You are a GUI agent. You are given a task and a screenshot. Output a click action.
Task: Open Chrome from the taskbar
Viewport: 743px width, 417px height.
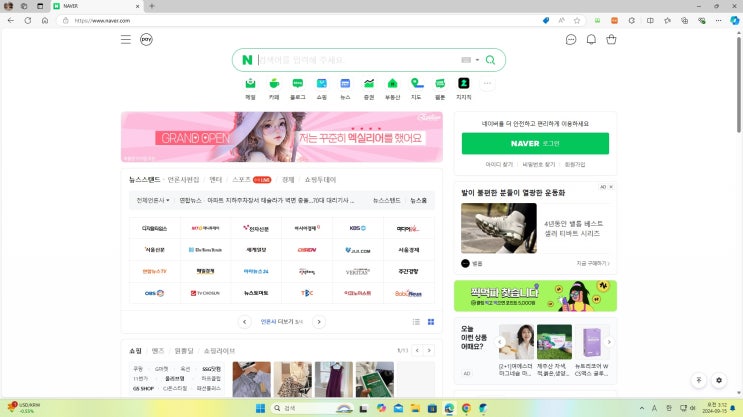pos(466,408)
